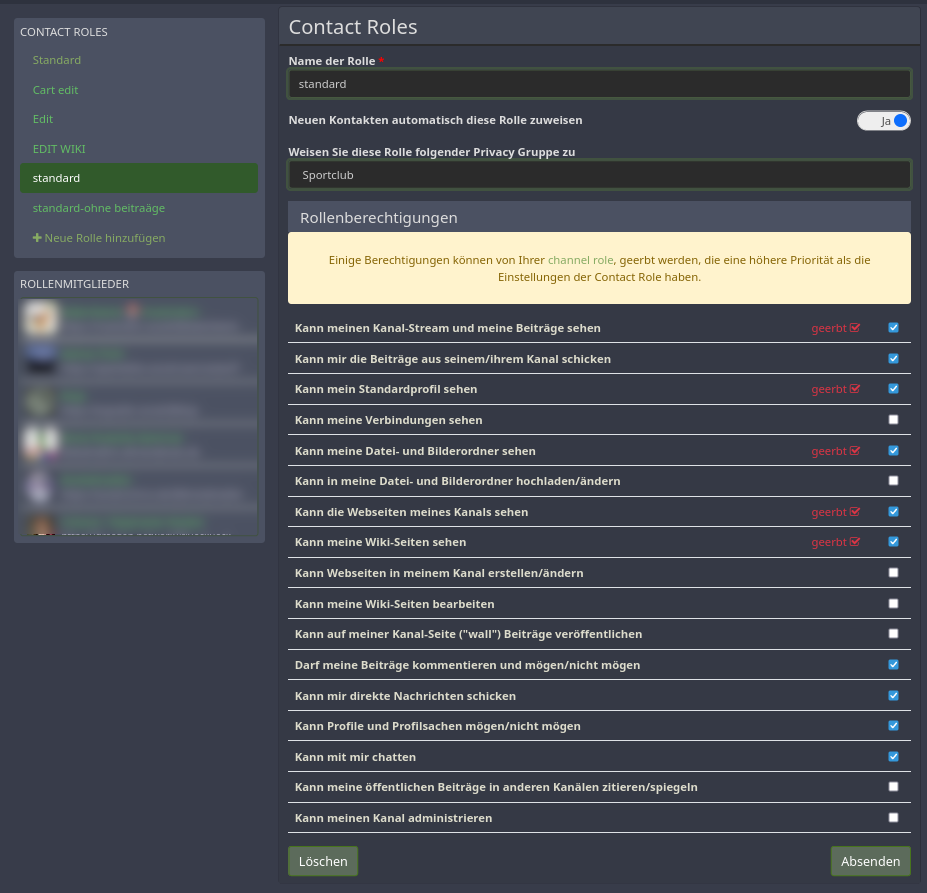The image size is (927, 893).
Task: Click the geerbt icon beside Wiki-Seiten sehen
Action: tap(855, 542)
